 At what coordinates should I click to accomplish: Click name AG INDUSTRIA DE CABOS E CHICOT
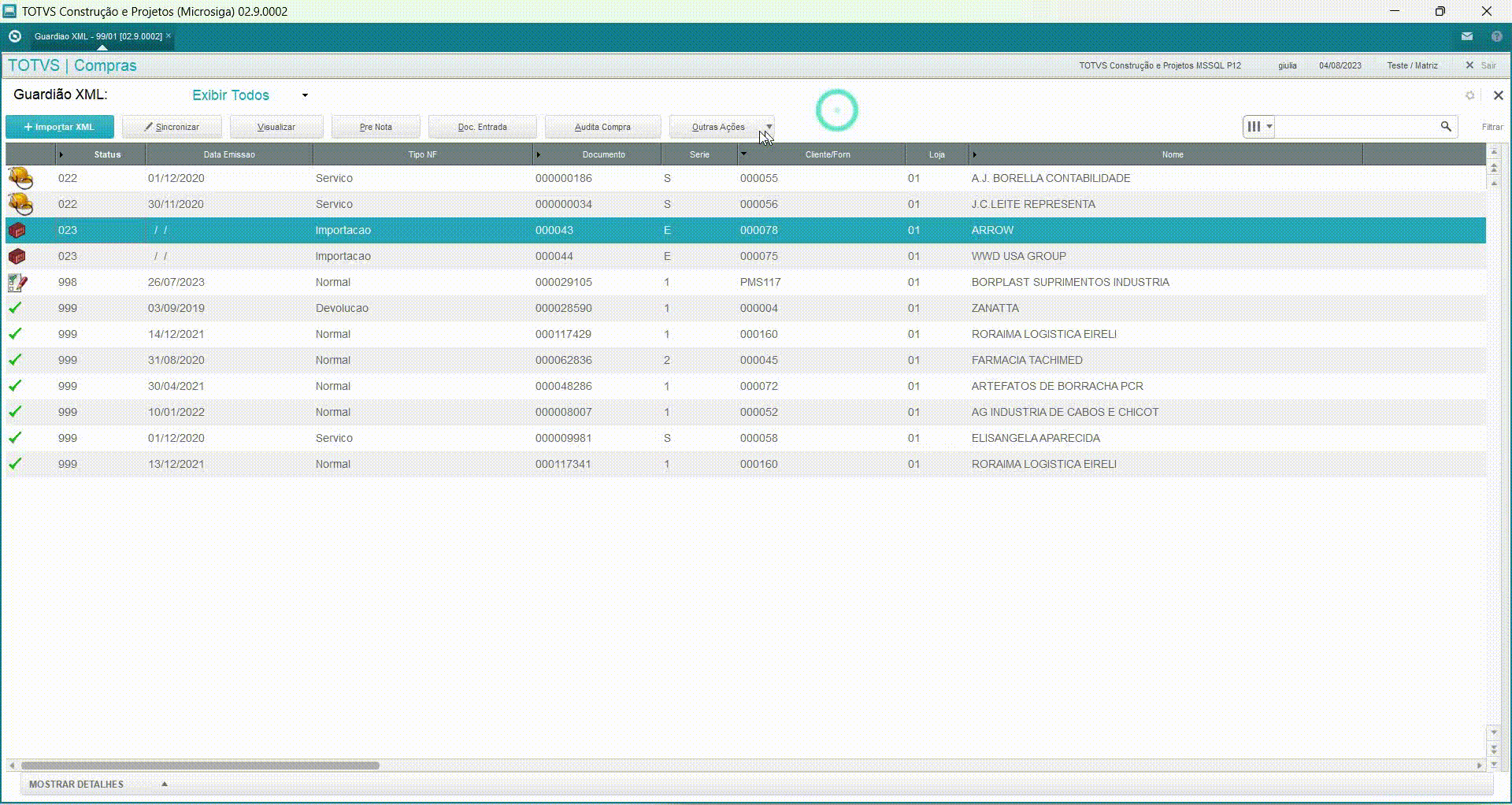click(1065, 412)
